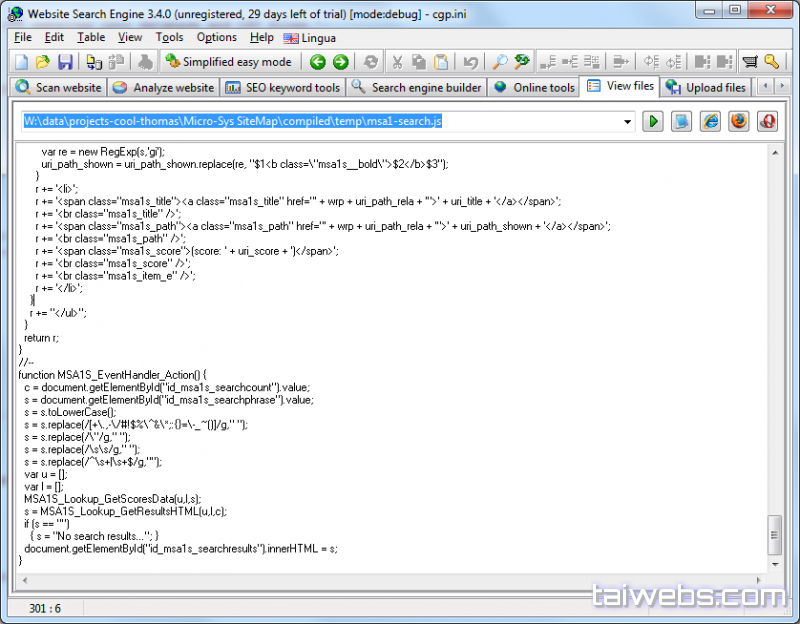Open file in Internet Explorer icon
Screen dimensions: 800x624
click(x=710, y=121)
